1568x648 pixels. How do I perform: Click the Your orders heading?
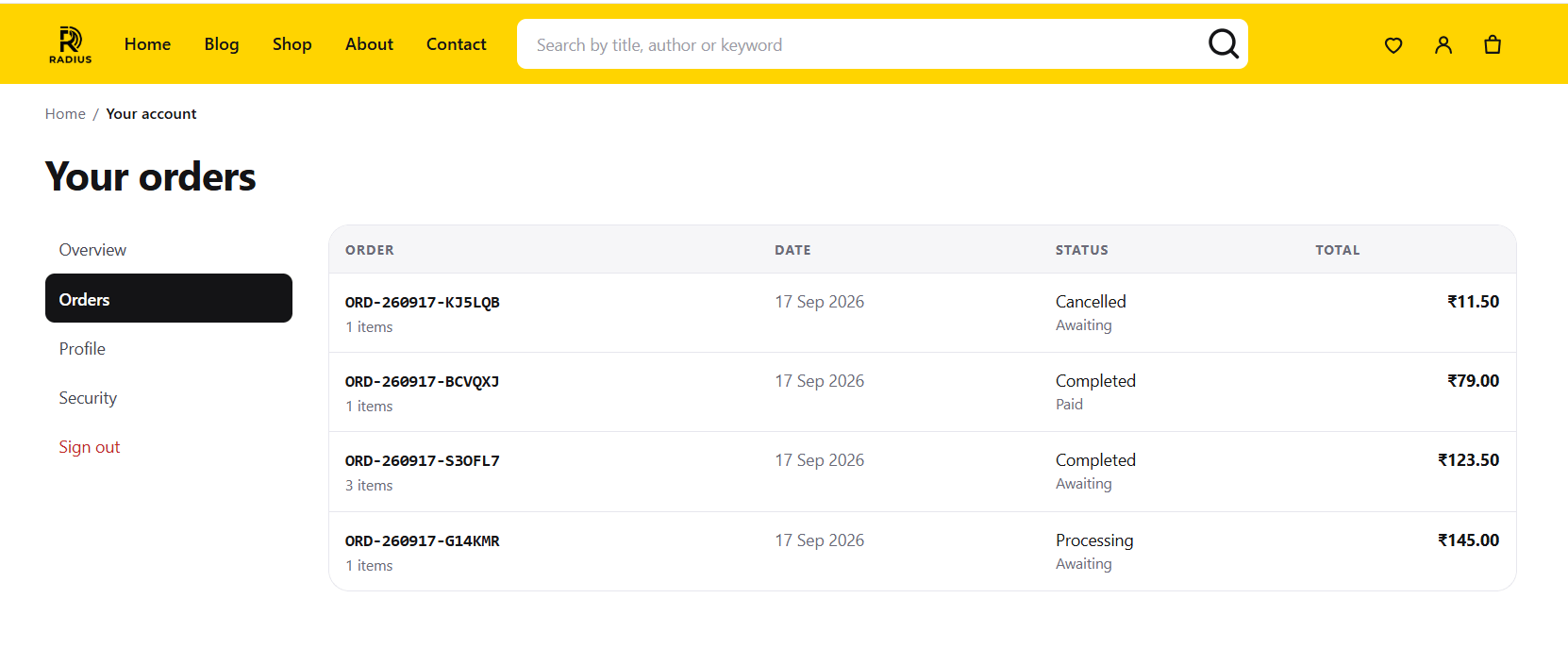(150, 176)
